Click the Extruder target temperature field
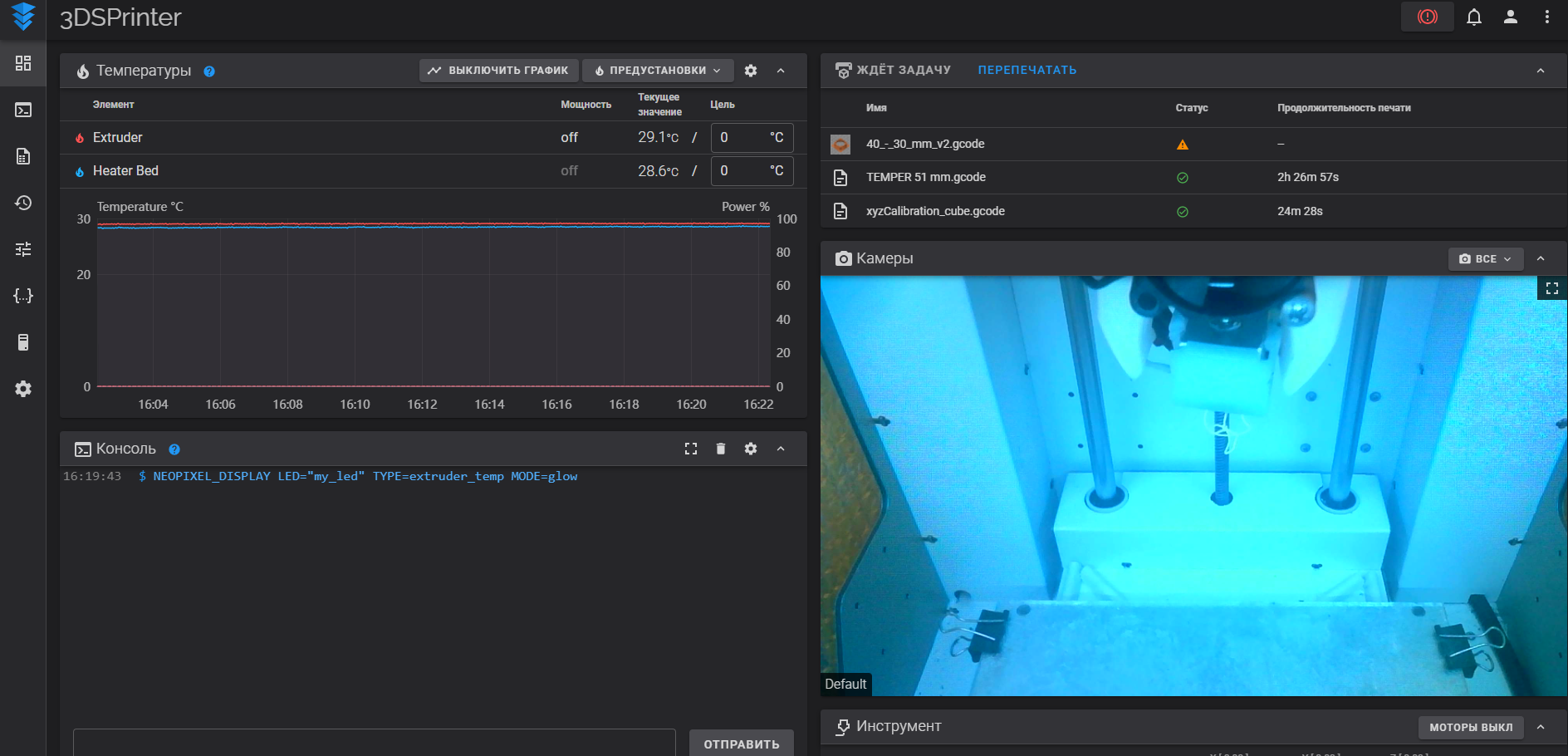The height and width of the screenshot is (756, 1568). [739, 138]
